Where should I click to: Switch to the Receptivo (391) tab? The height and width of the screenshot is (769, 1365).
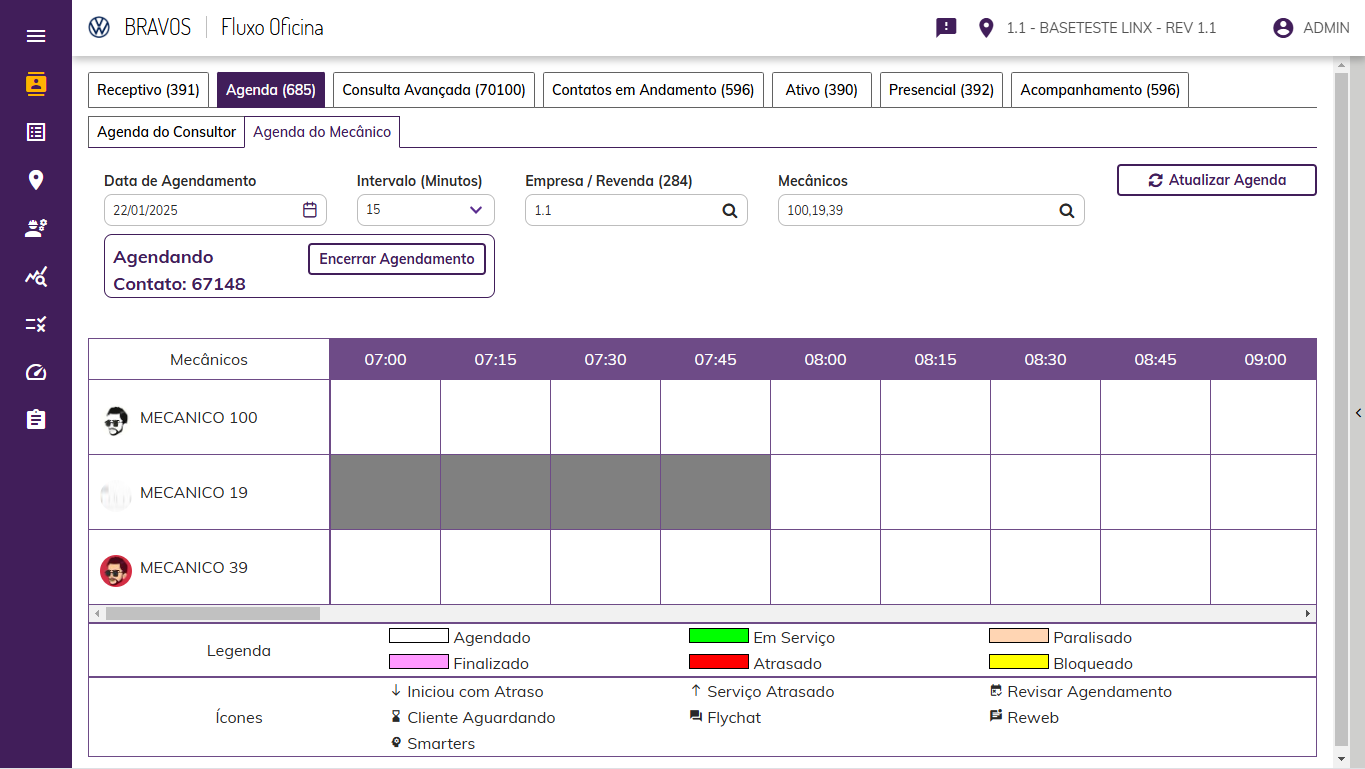pos(148,90)
